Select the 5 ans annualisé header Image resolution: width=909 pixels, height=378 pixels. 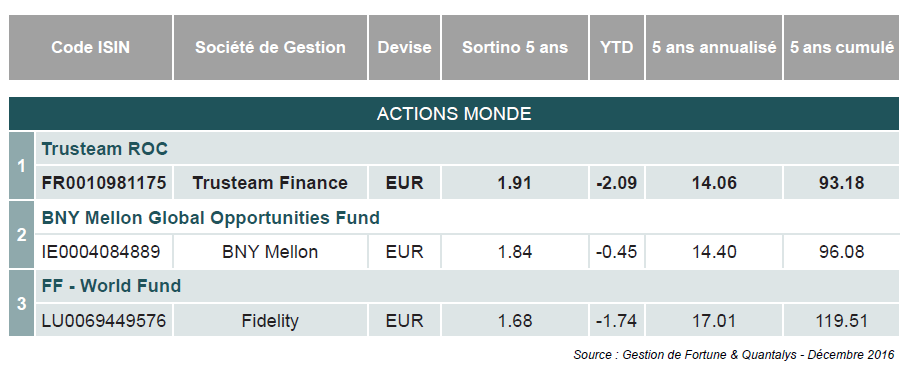(714, 48)
